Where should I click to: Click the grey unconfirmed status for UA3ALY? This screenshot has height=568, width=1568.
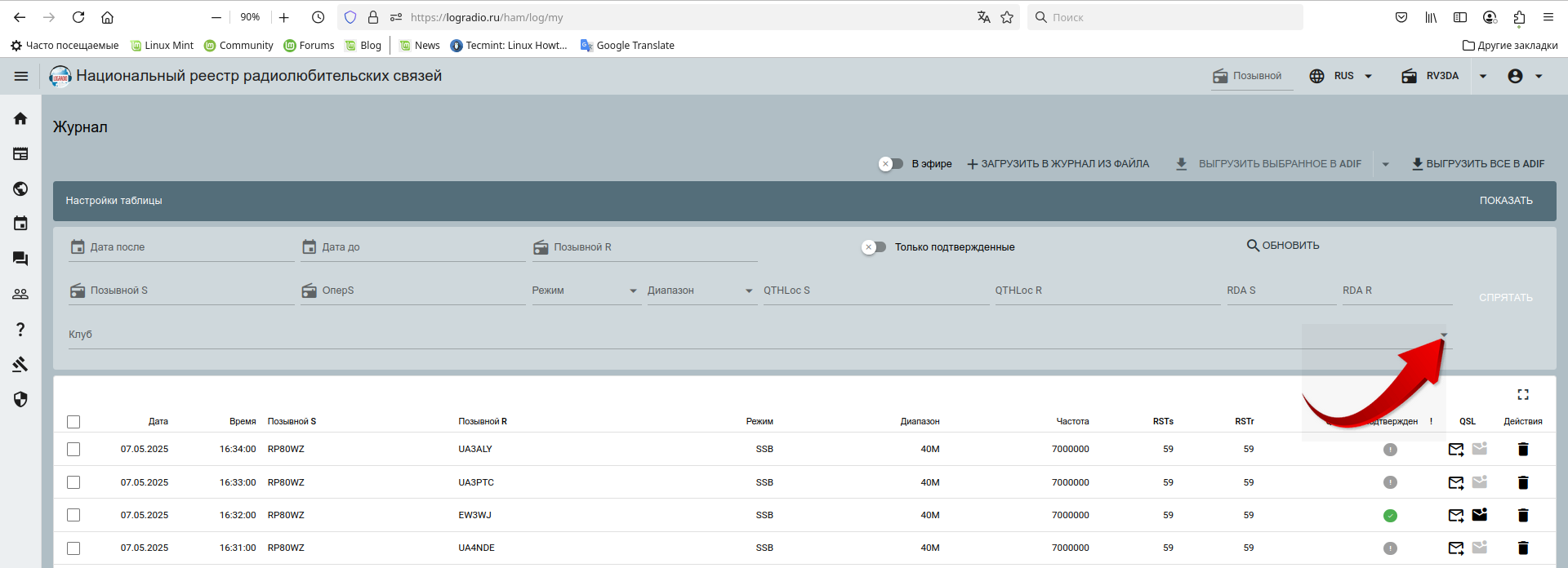(x=1390, y=449)
